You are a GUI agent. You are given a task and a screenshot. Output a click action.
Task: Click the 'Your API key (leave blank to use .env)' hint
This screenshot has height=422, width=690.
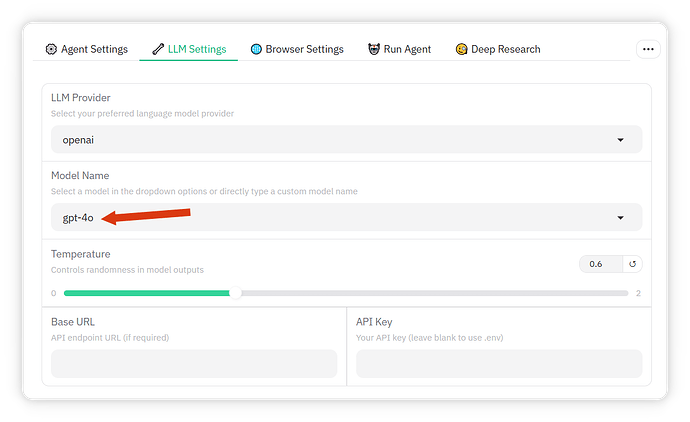click(429, 338)
